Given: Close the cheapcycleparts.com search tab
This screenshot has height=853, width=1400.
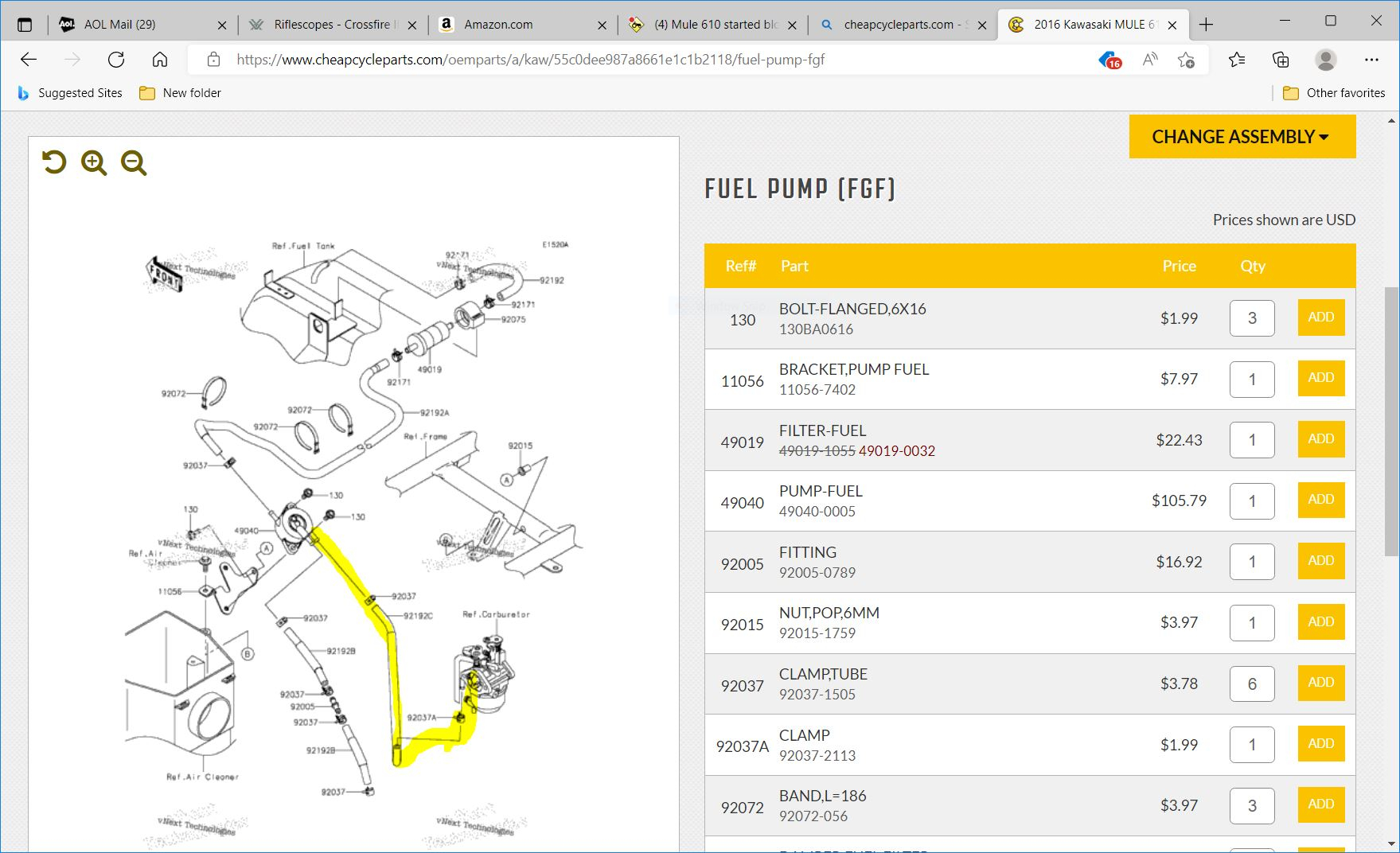Looking at the screenshot, I should [x=982, y=25].
